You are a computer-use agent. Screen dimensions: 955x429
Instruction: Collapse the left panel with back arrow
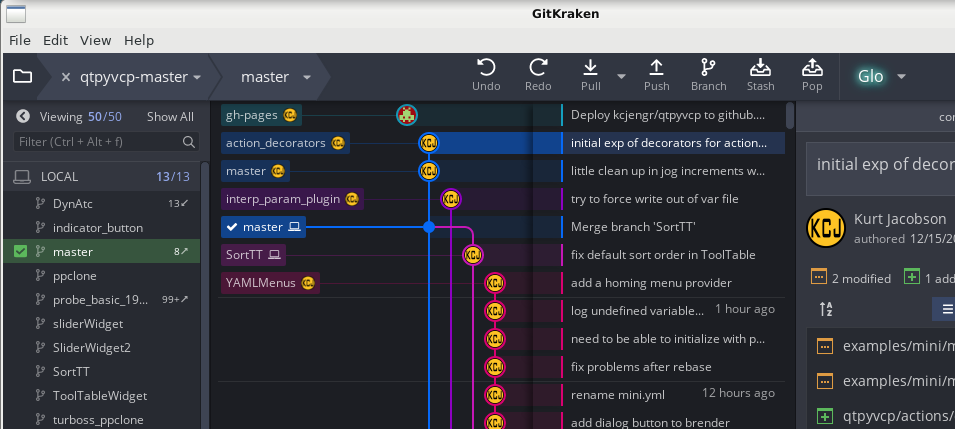(x=23, y=116)
